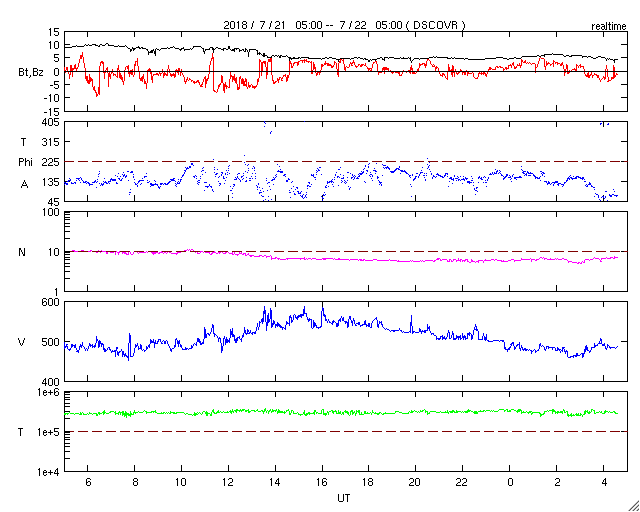The width and height of the screenshot is (640, 512).
Task: Click the DSCOVR date range title
Action: (x=344, y=25)
